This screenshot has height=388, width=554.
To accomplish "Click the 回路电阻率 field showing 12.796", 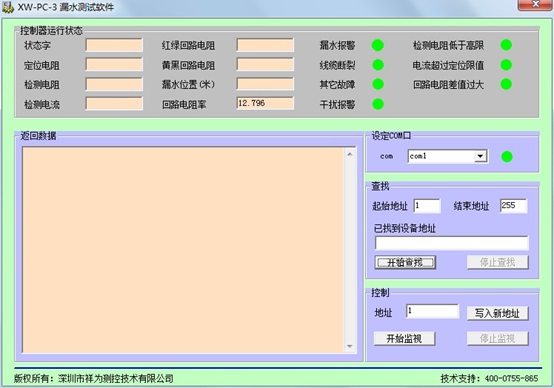I will tap(265, 103).
